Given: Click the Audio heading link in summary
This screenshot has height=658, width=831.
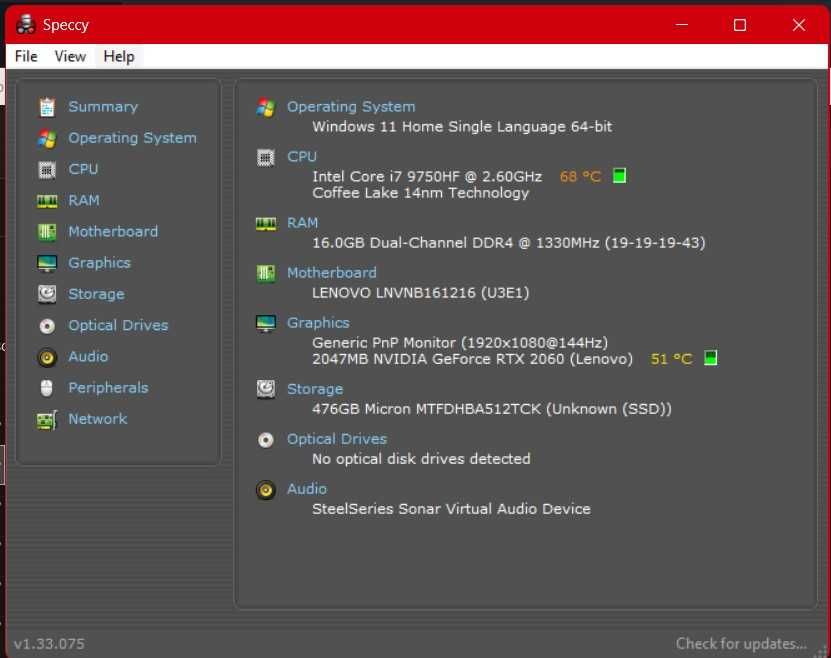Looking at the screenshot, I should pyautogui.click(x=306, y=489).
